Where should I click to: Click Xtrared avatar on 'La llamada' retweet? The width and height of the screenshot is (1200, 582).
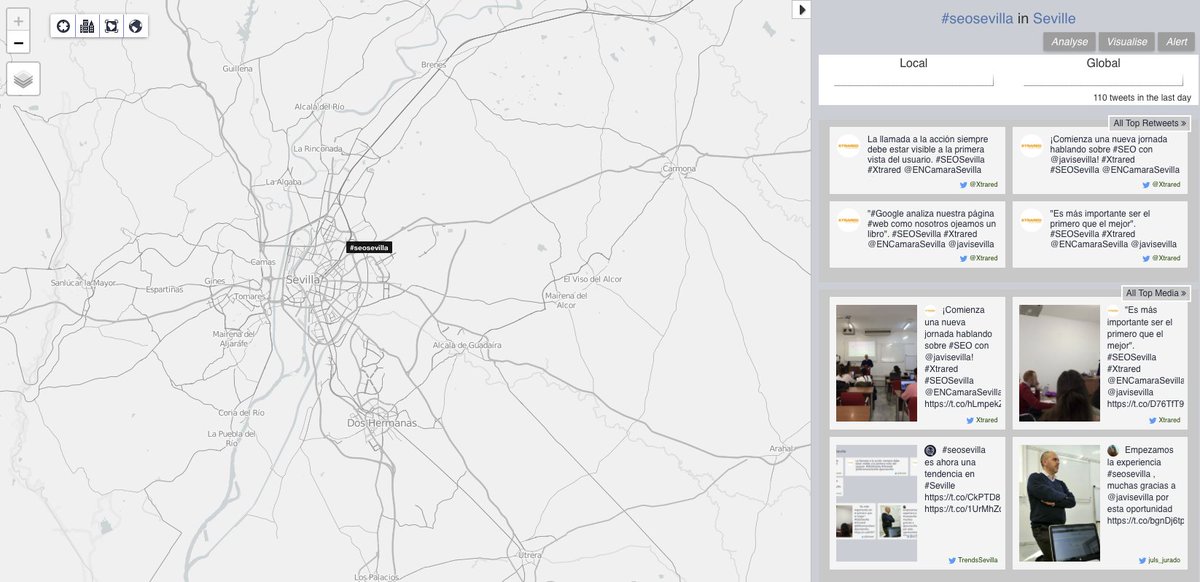(848, 145)
